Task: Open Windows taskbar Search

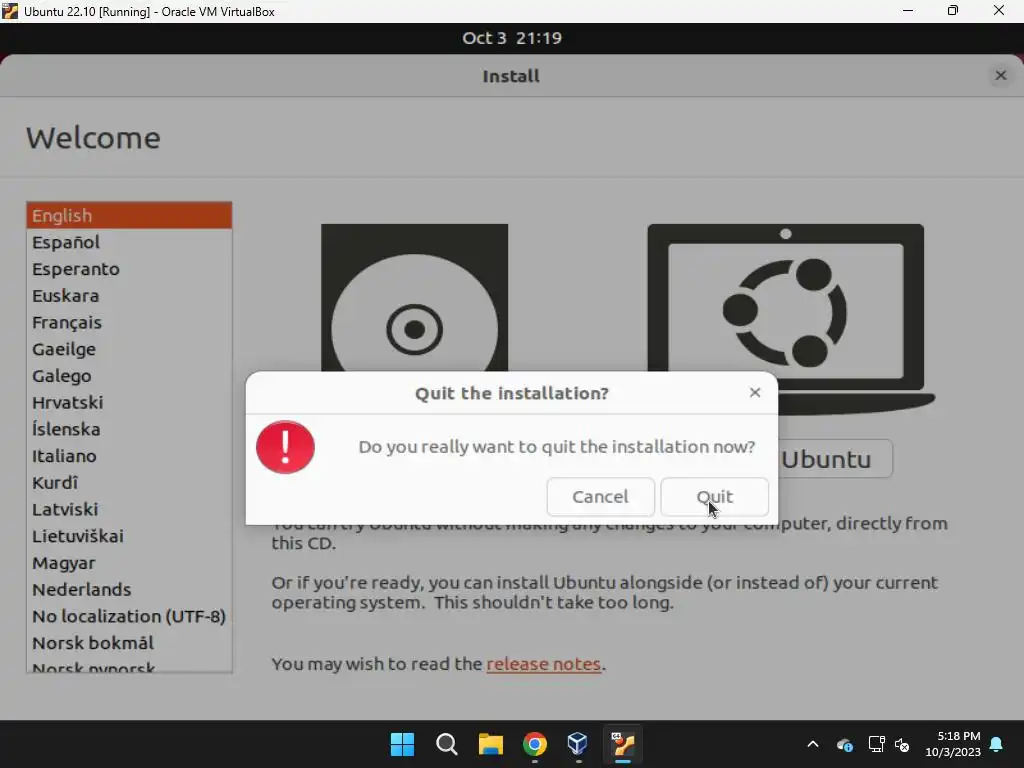Action: (x=447, y=744)
